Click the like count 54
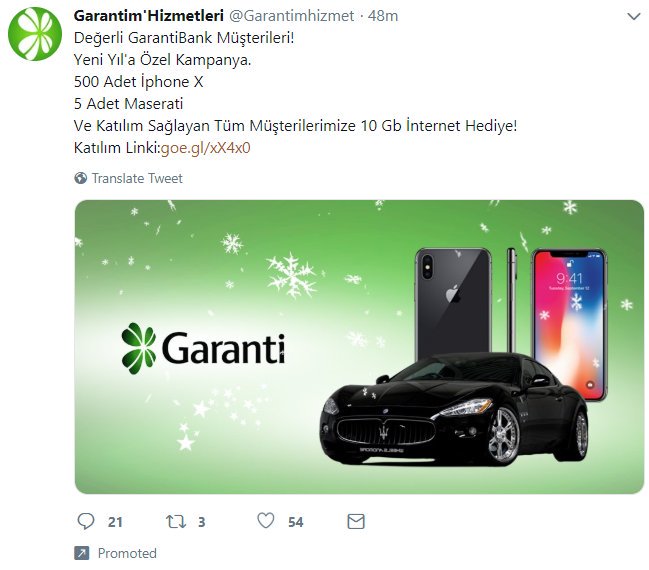649x570 pixels. [x=296, y=522]
